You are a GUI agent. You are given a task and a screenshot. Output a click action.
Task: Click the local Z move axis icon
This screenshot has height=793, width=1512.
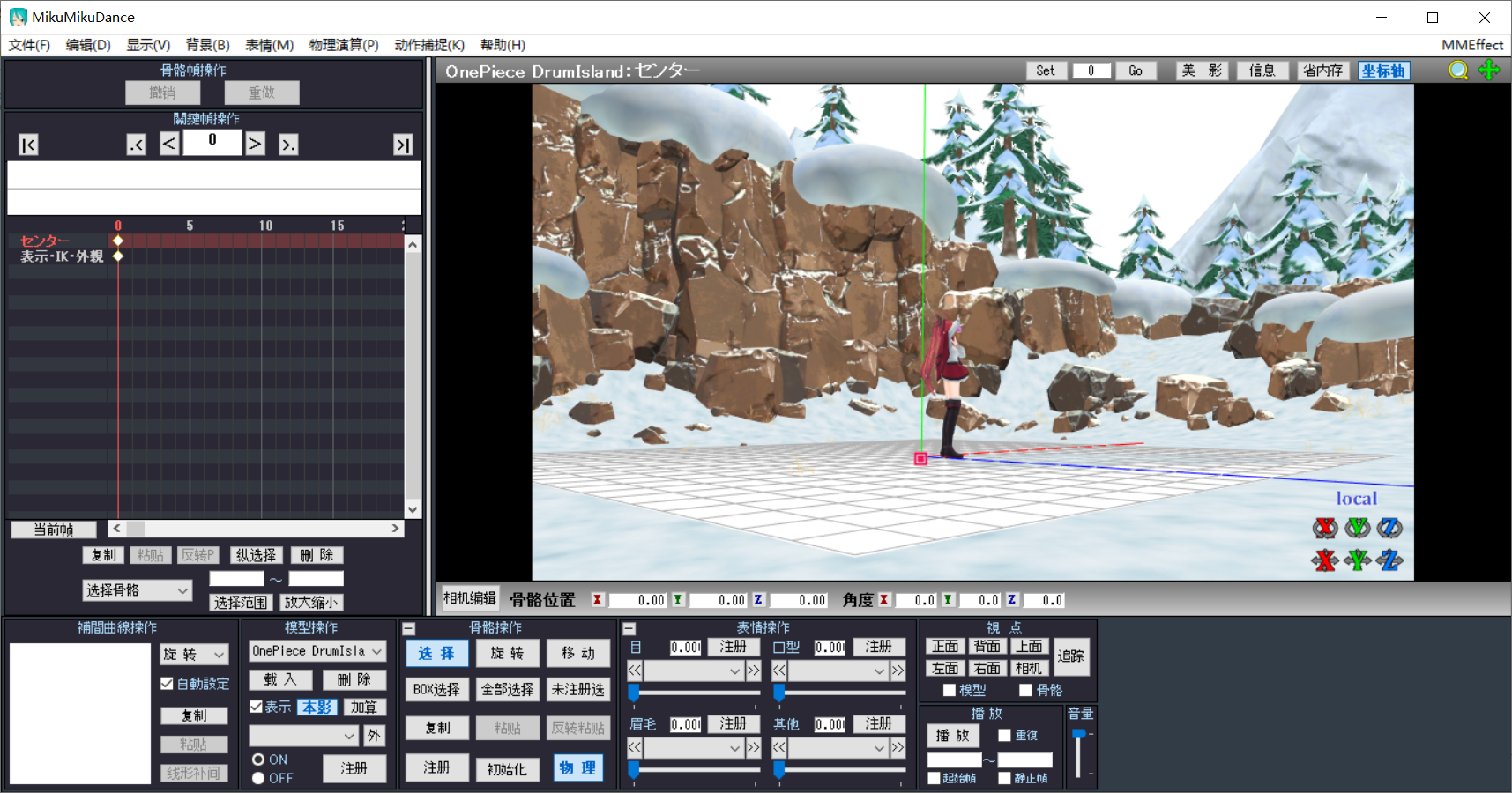(1389, 560)
